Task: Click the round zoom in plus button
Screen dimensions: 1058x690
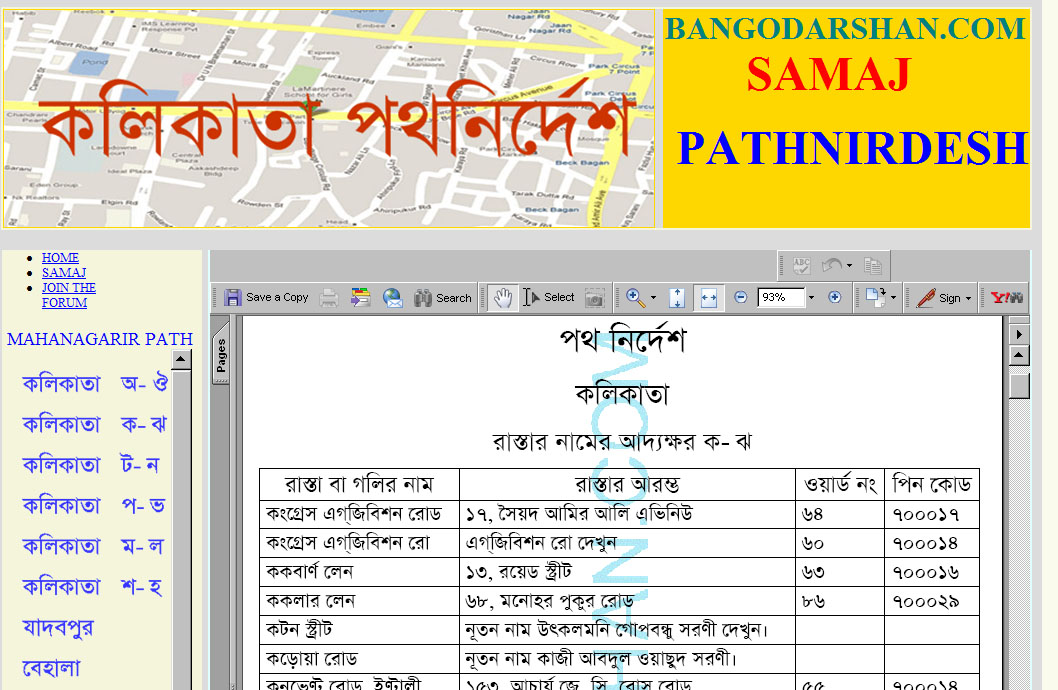Action: coord(835,297)
